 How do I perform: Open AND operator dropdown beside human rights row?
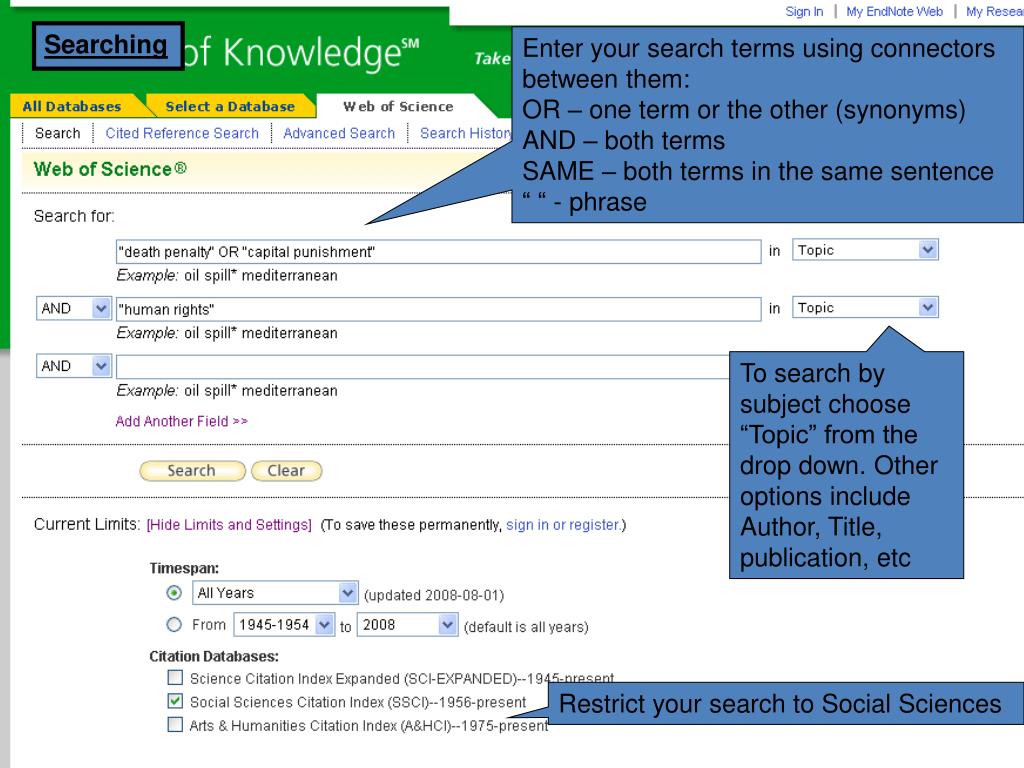(74, 308)
